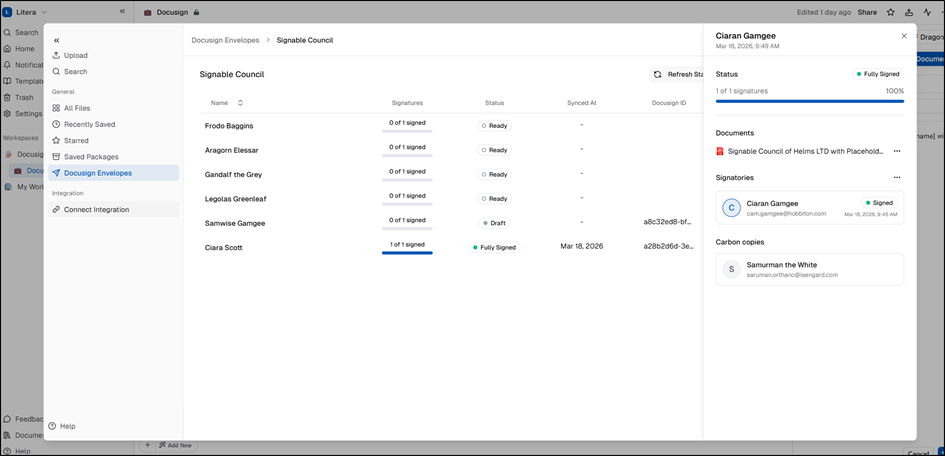The image size is (945, 456).
Task: Open the document options three-dot menu
Action: click(897, 151)
